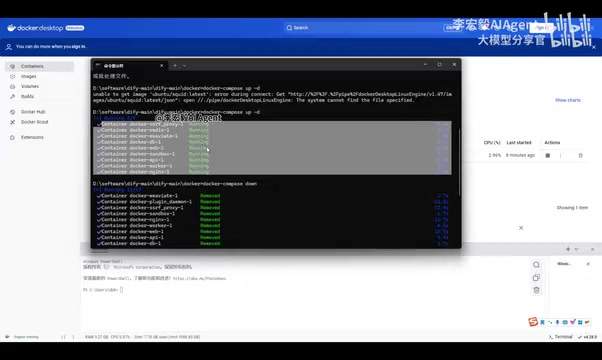This screenshot has height=360, width=602.
Task: Click the 'docker-compose down' command line
Action: (175, 184)
